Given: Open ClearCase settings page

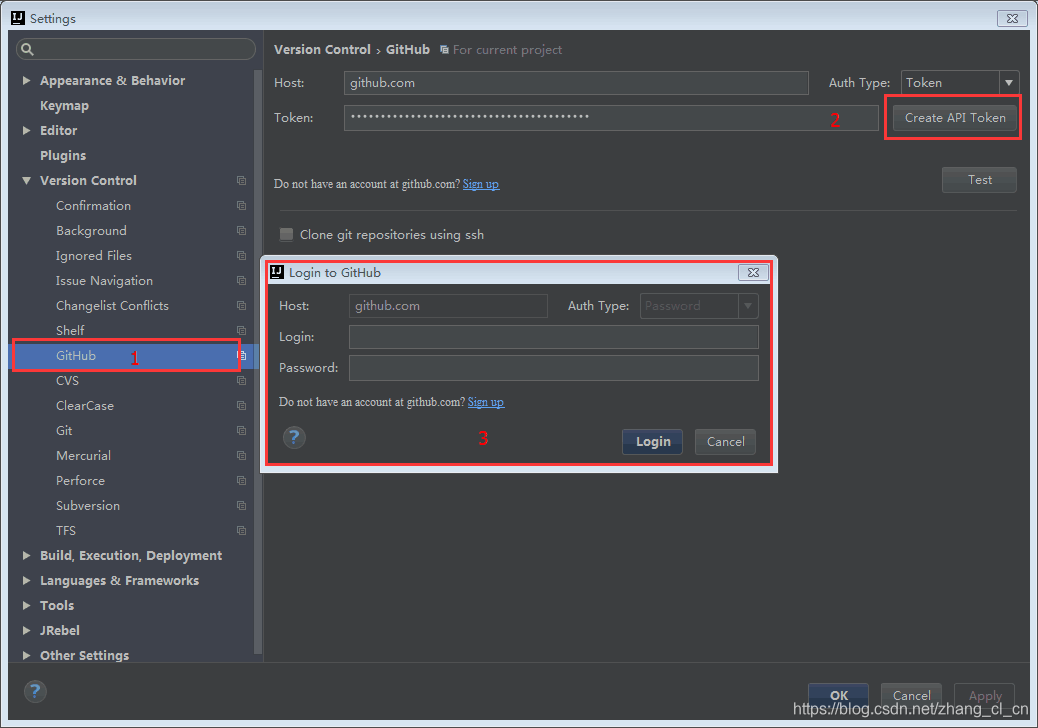Looking at the screenshot, I should (x=85, y=406).
